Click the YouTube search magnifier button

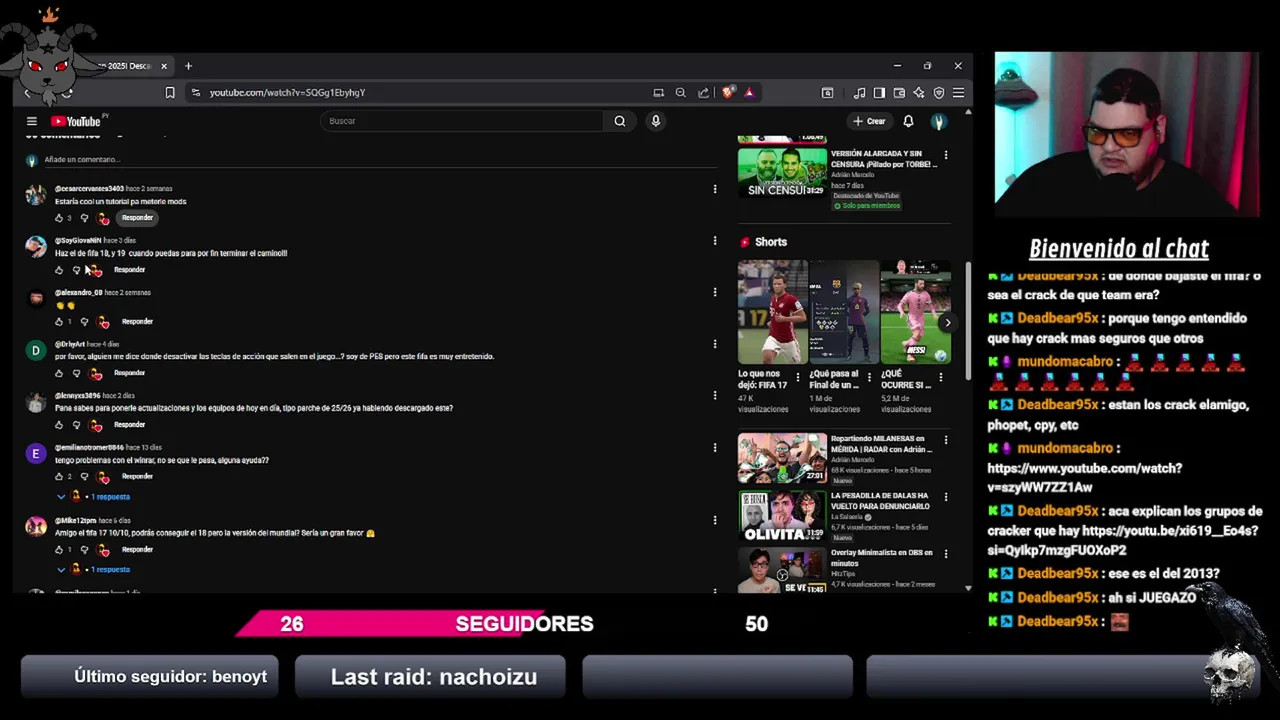pyautogui.click(x=620, y=121)
